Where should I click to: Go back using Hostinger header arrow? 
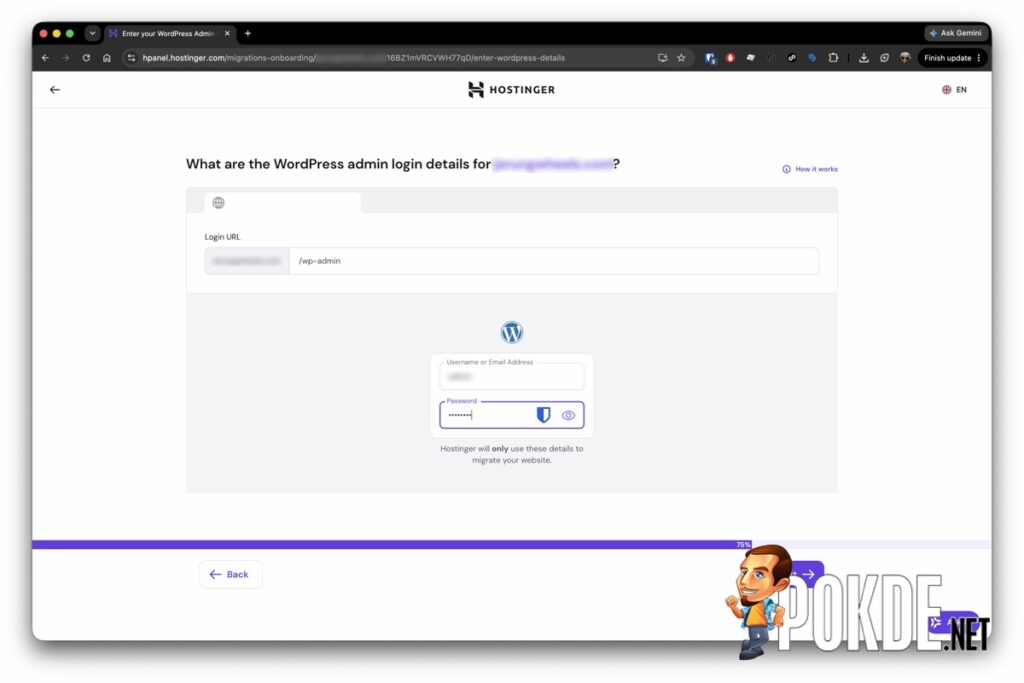click(55, 89)
